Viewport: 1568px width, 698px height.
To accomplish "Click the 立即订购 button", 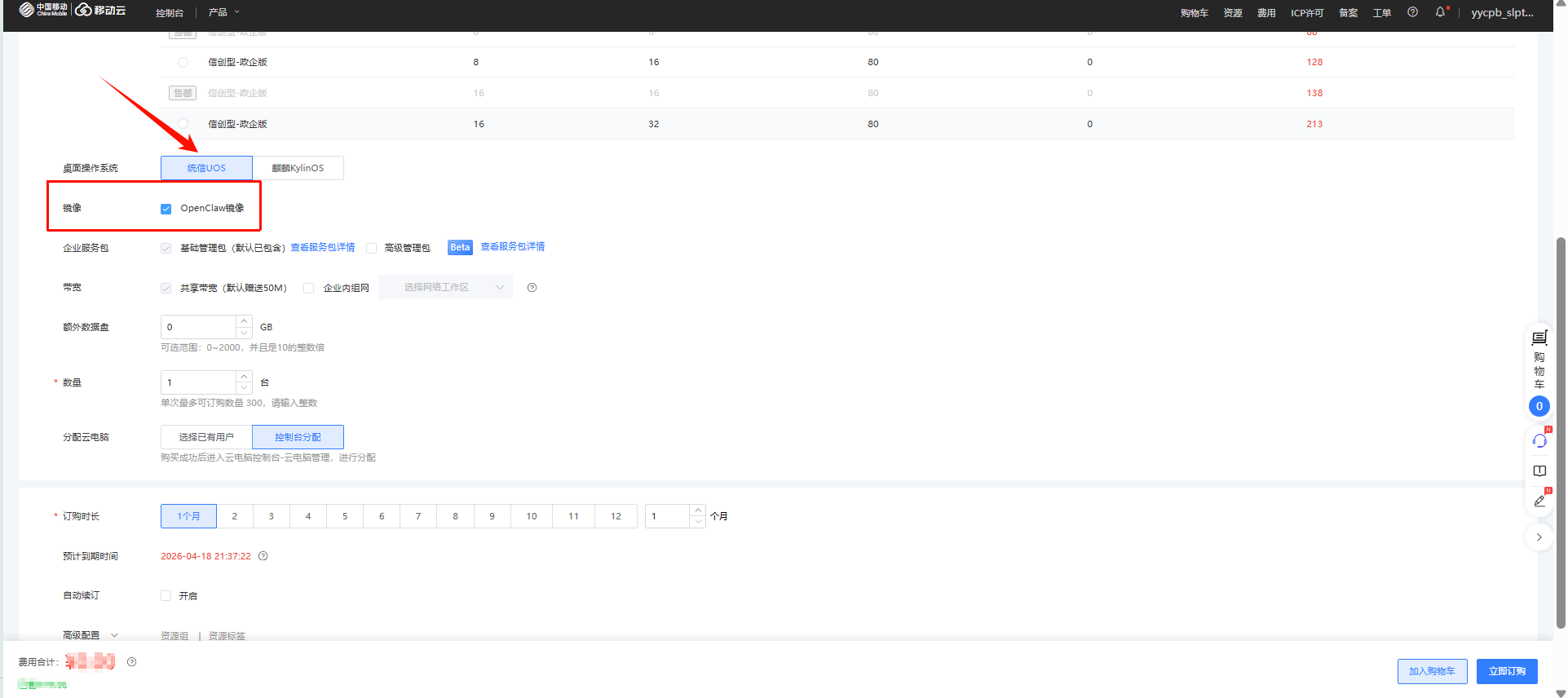I will pos(1507,671).
